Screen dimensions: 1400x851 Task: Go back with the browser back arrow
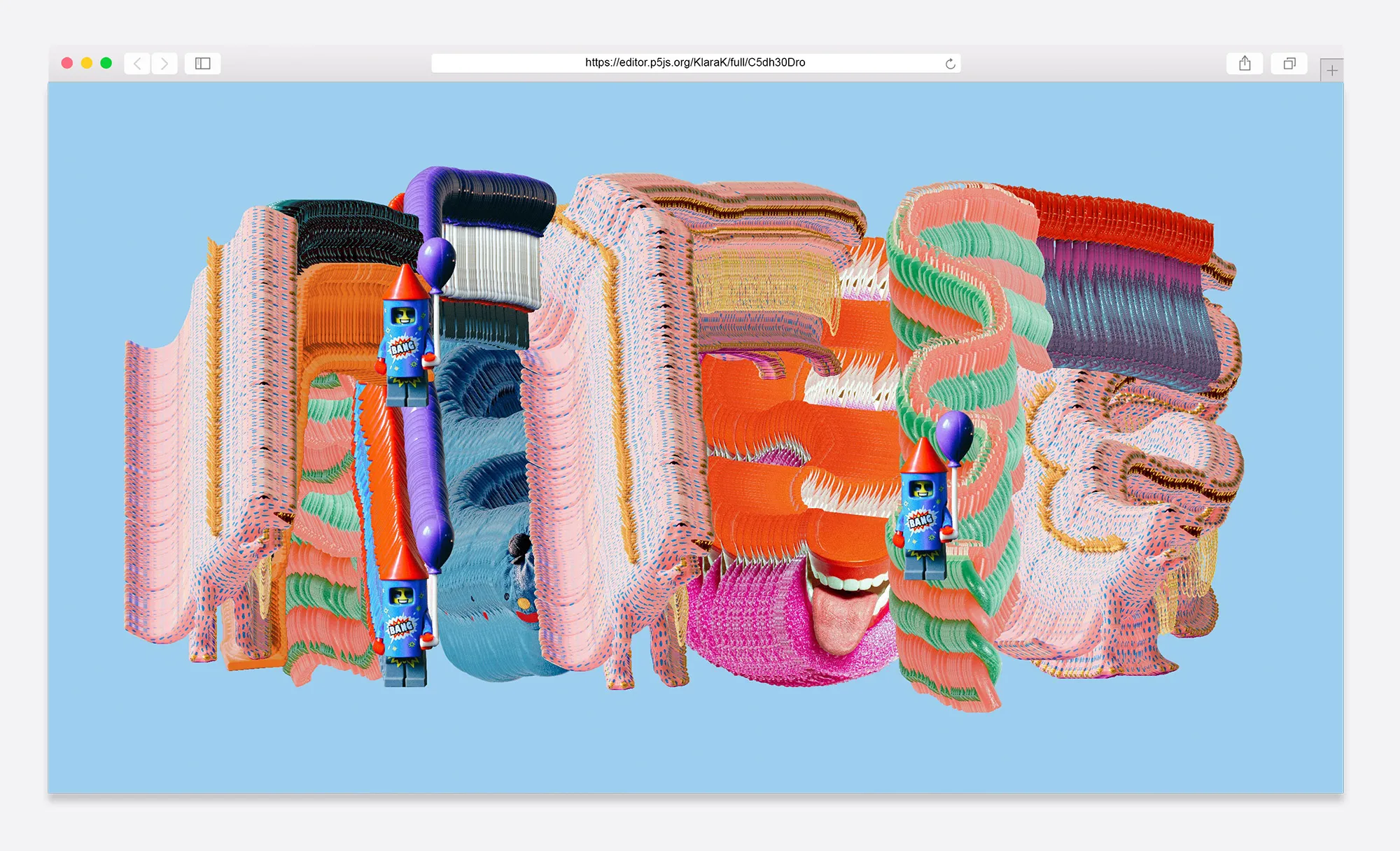pyautogui.click(x=137, y=64)
